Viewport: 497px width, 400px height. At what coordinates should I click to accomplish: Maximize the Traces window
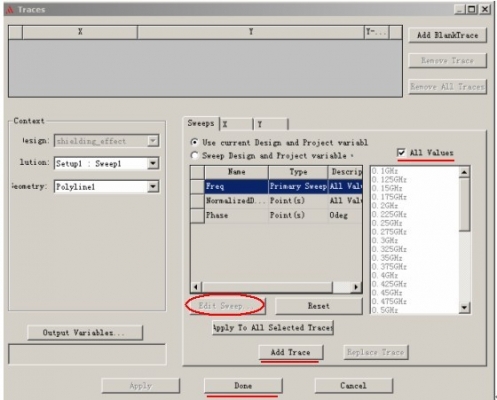[472, 9]
